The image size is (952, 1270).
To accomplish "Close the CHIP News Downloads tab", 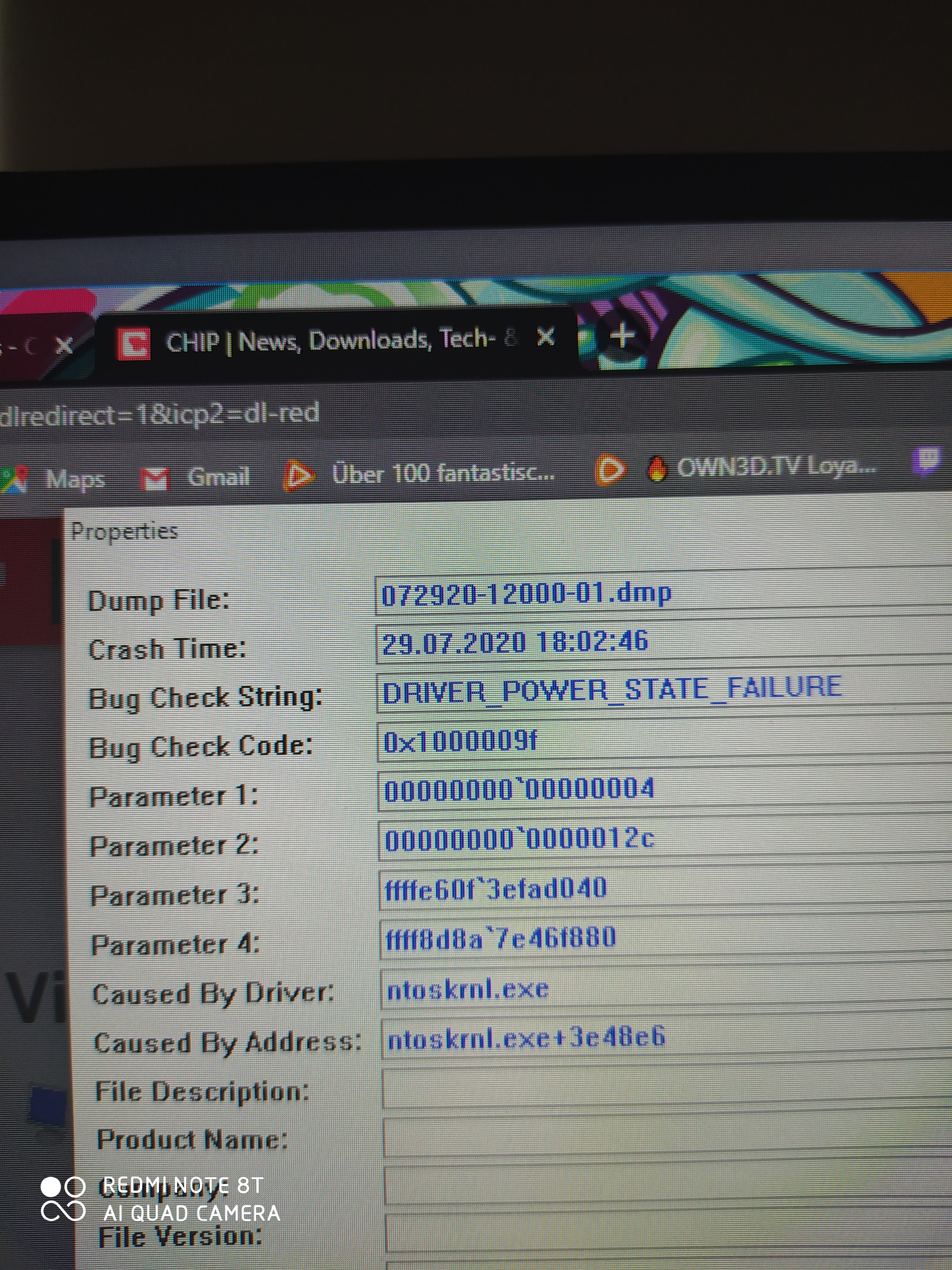I will click(x=545, y=337).
